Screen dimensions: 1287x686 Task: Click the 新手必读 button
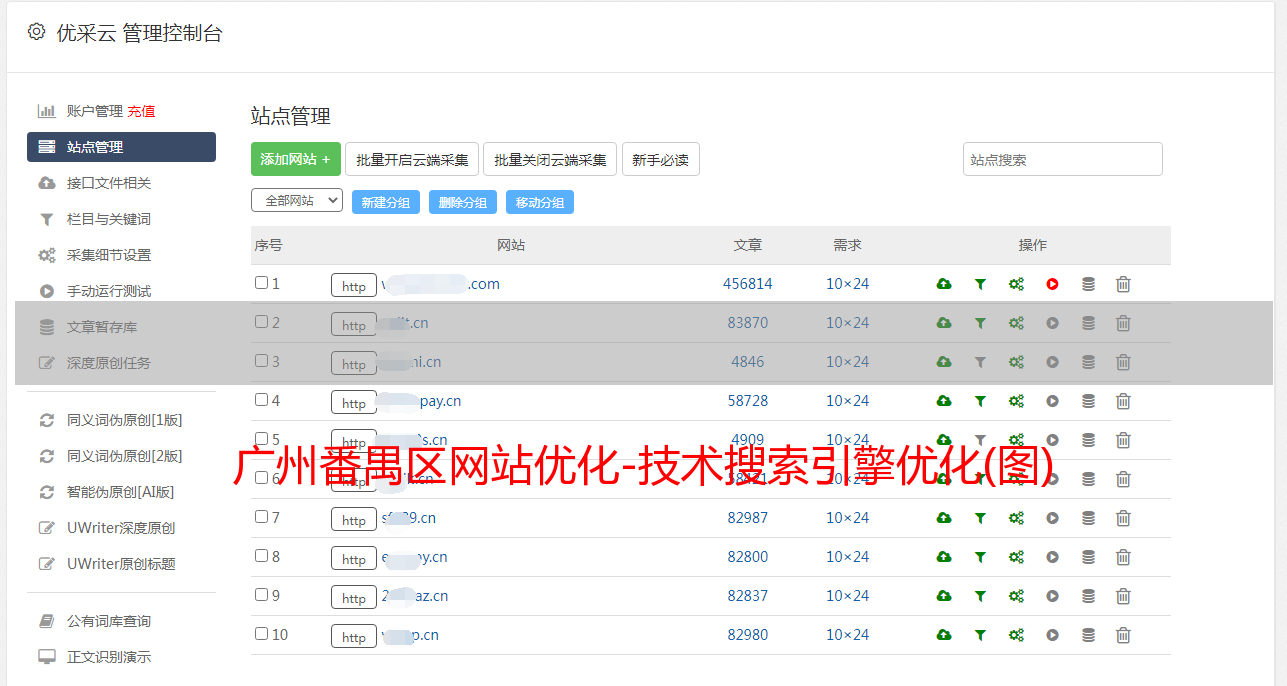[x=660, y=159]
